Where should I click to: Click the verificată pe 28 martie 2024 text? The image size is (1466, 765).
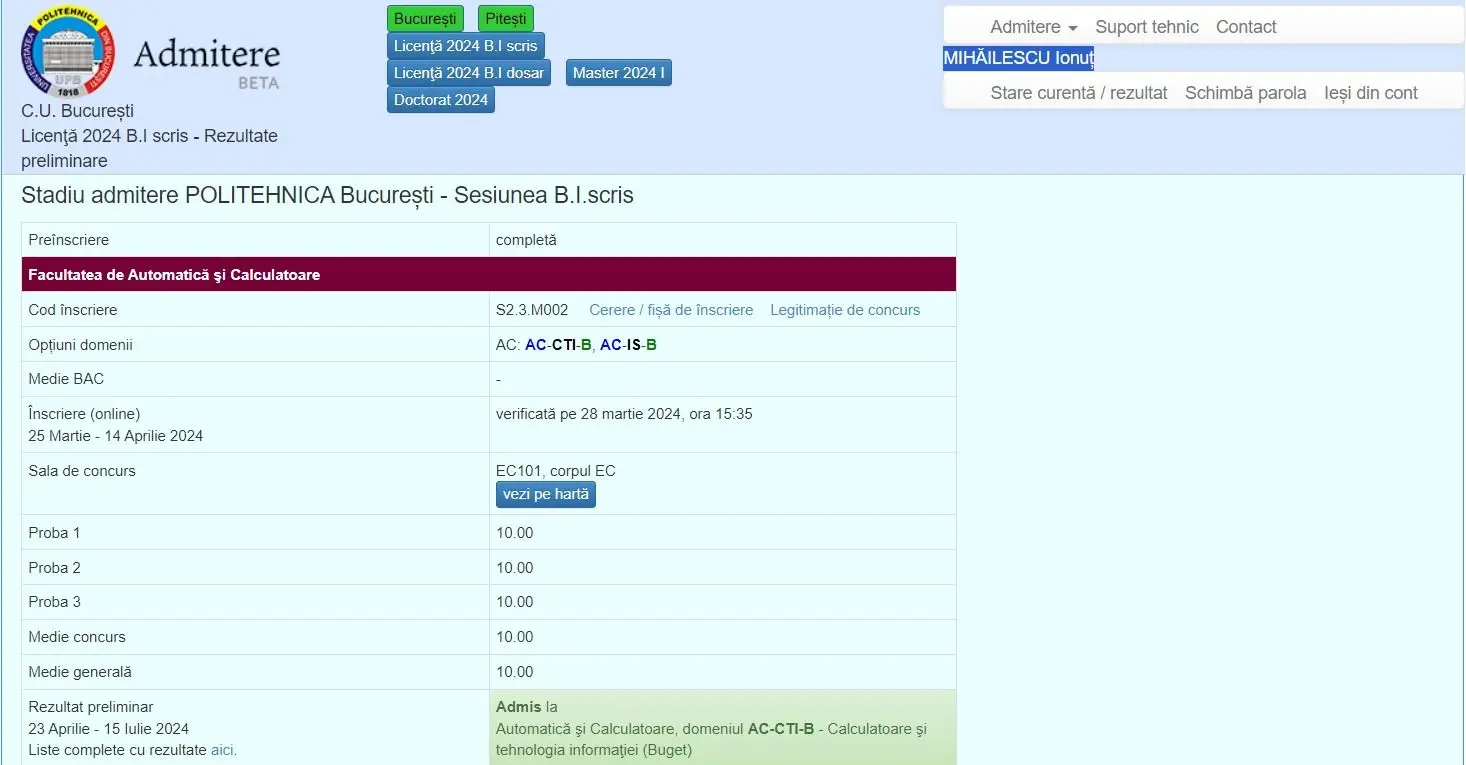click(x=624, y=414)
